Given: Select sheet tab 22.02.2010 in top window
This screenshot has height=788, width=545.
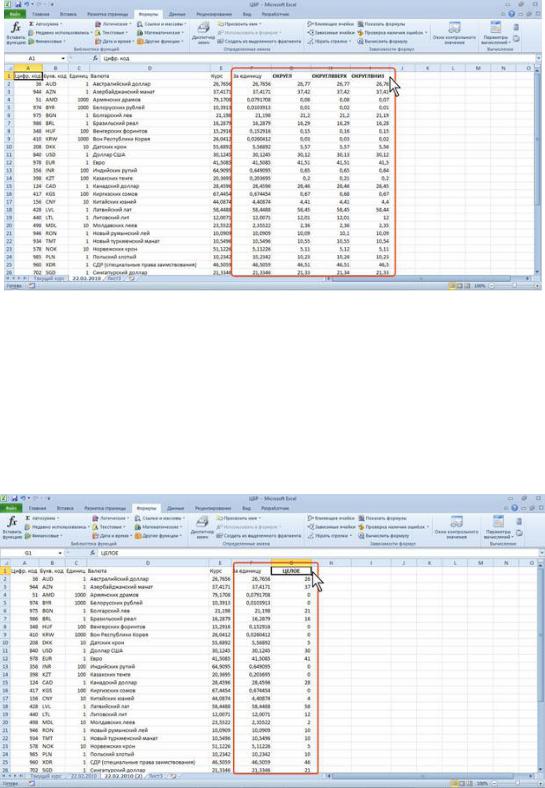Looking at the screenshot, I should (x=86, y=278).
